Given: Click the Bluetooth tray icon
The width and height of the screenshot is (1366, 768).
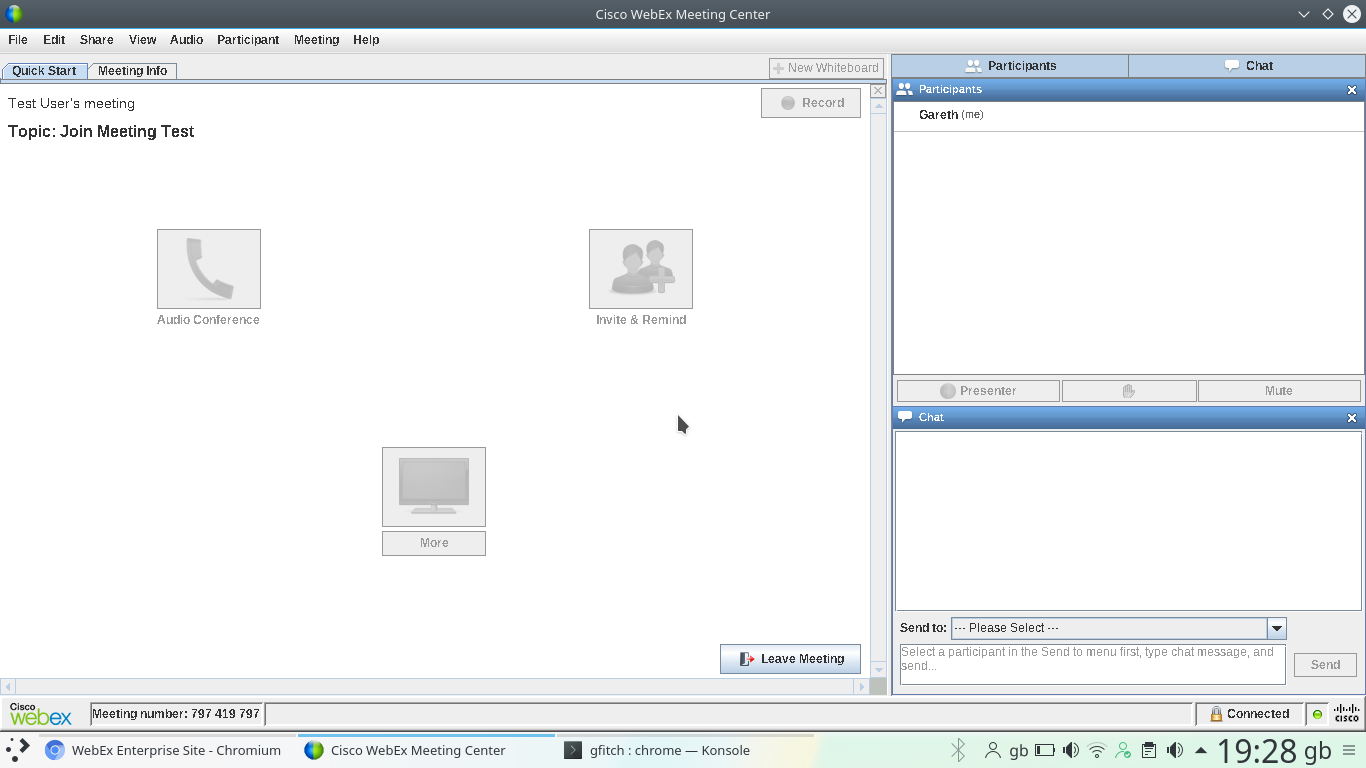Looking at the screenshot, I should [958, 750].
